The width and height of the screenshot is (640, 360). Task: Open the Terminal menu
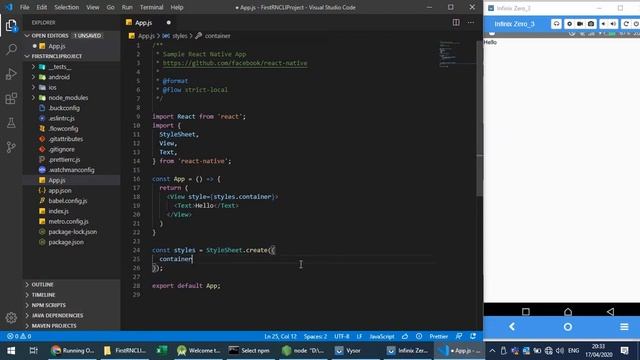tap(151, 7)
